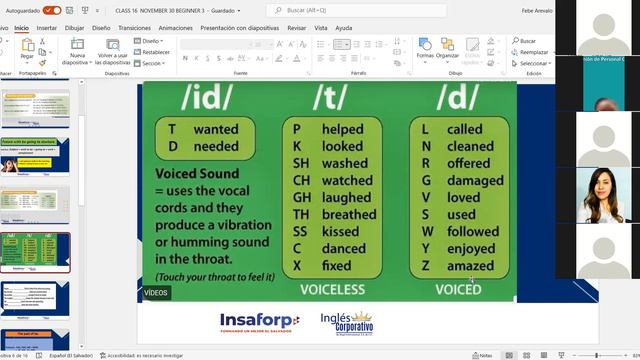Click the Pegar paste icon
This screenshot has height=360, width=640.
(x=27, y=45)
